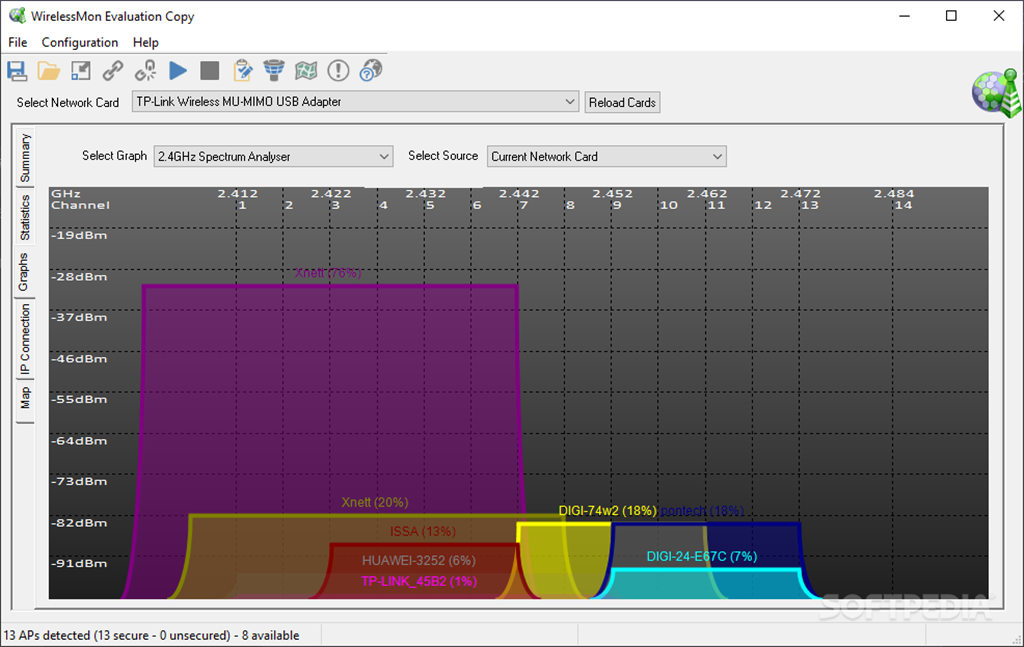Switch to the Map tab
1024x647 pixels.
[25, 398]
